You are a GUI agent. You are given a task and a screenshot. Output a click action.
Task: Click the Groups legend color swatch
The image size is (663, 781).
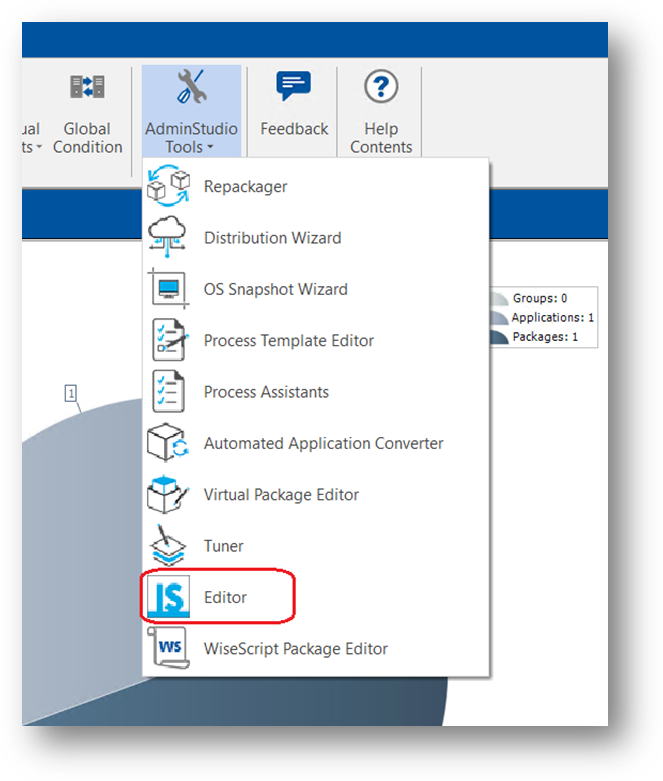pyautogui.click(x=499, y=298)
